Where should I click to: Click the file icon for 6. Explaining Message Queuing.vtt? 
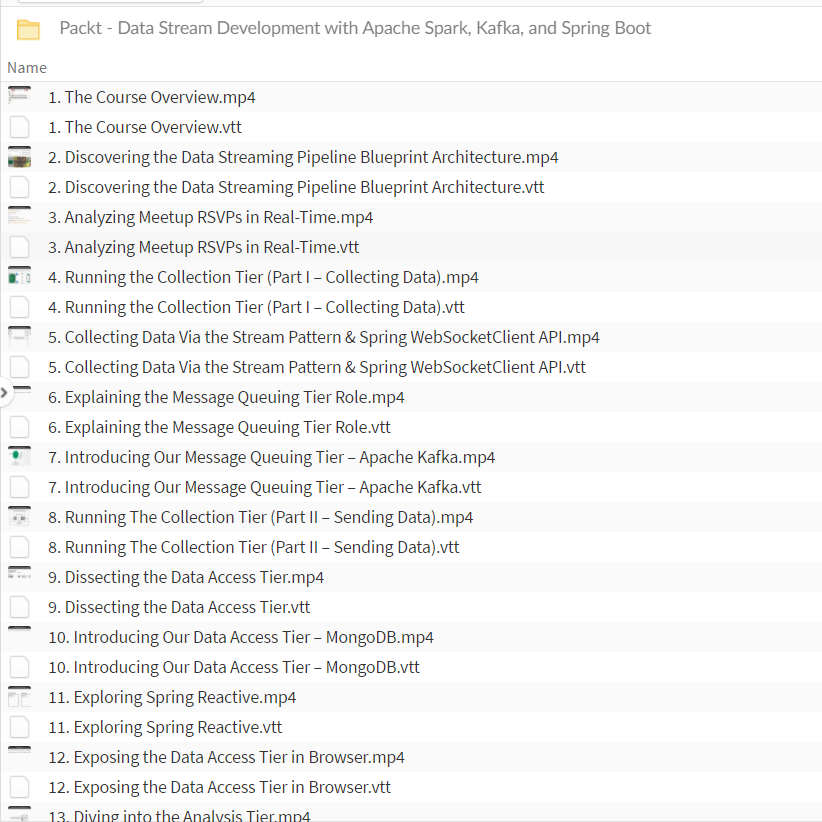pos(19,427)
